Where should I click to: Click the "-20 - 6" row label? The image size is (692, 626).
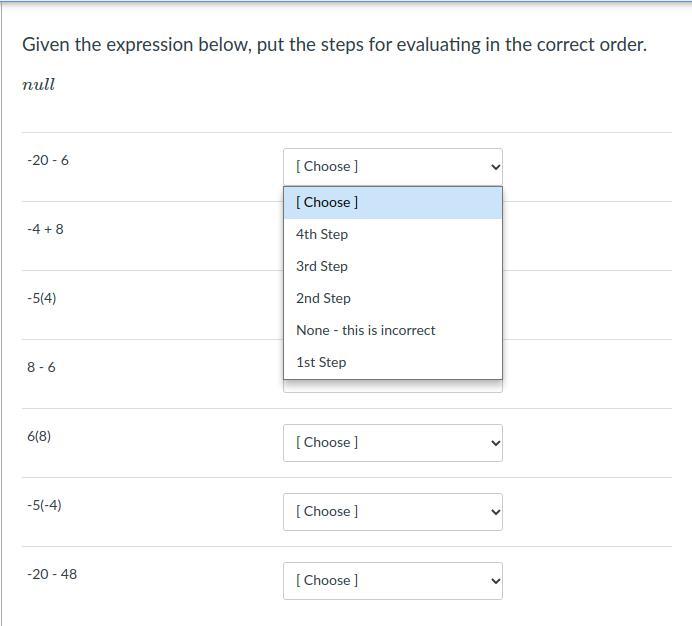(48, 160)
